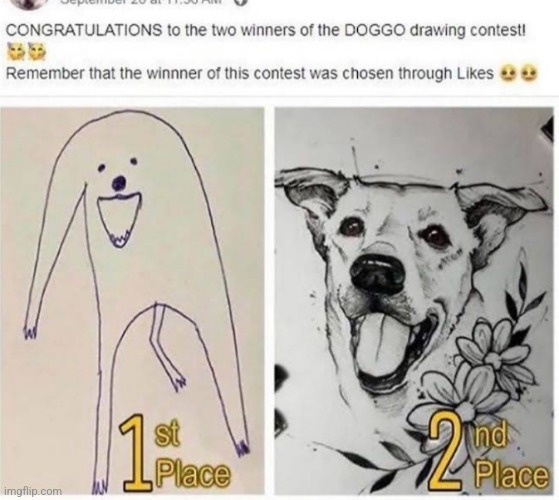Click the golden number 2 badge
This screenshot has width=559, height=500.
tap(445, 453)
